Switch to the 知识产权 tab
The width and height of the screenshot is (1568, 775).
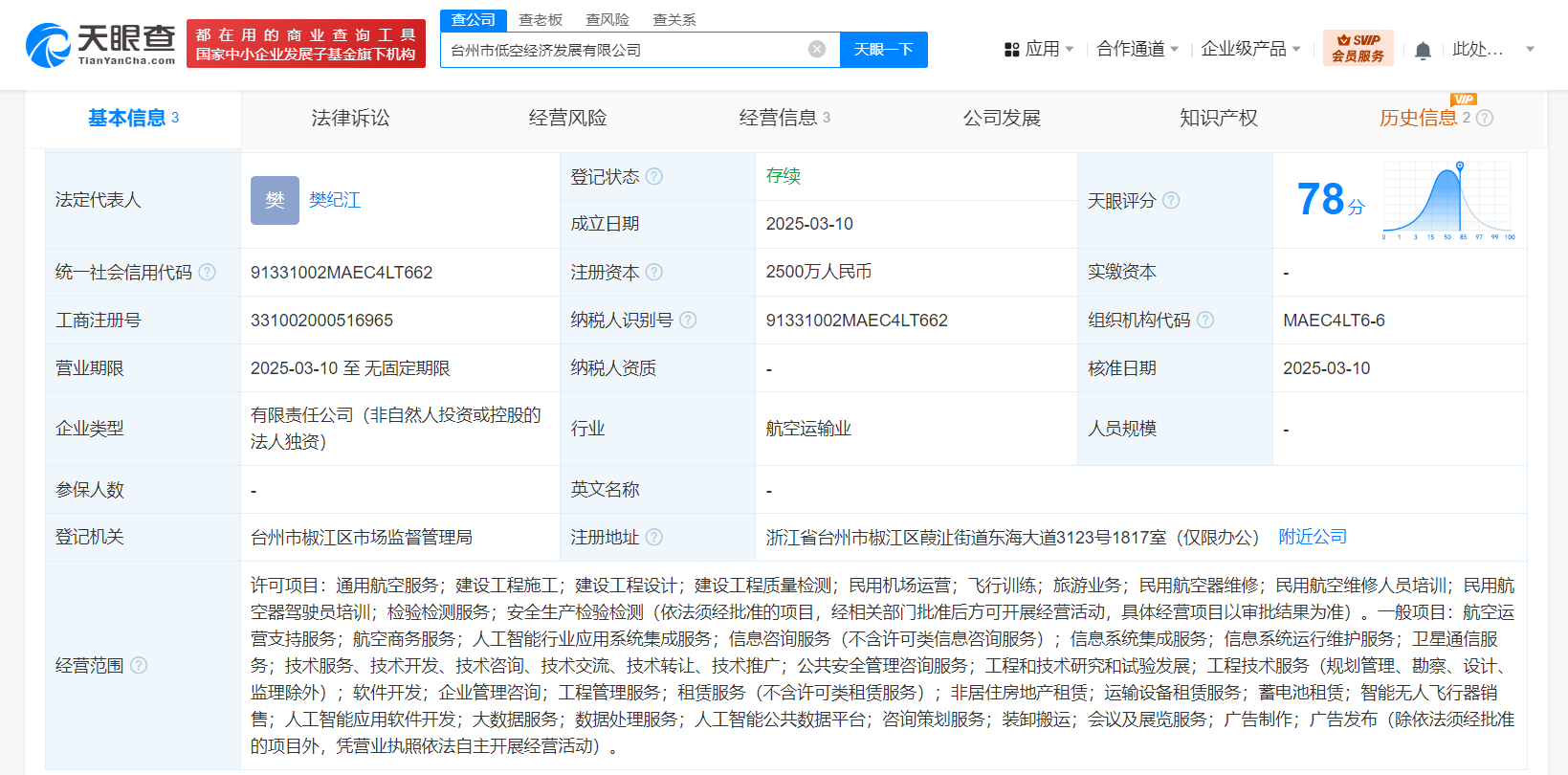tap(1218, 118)
